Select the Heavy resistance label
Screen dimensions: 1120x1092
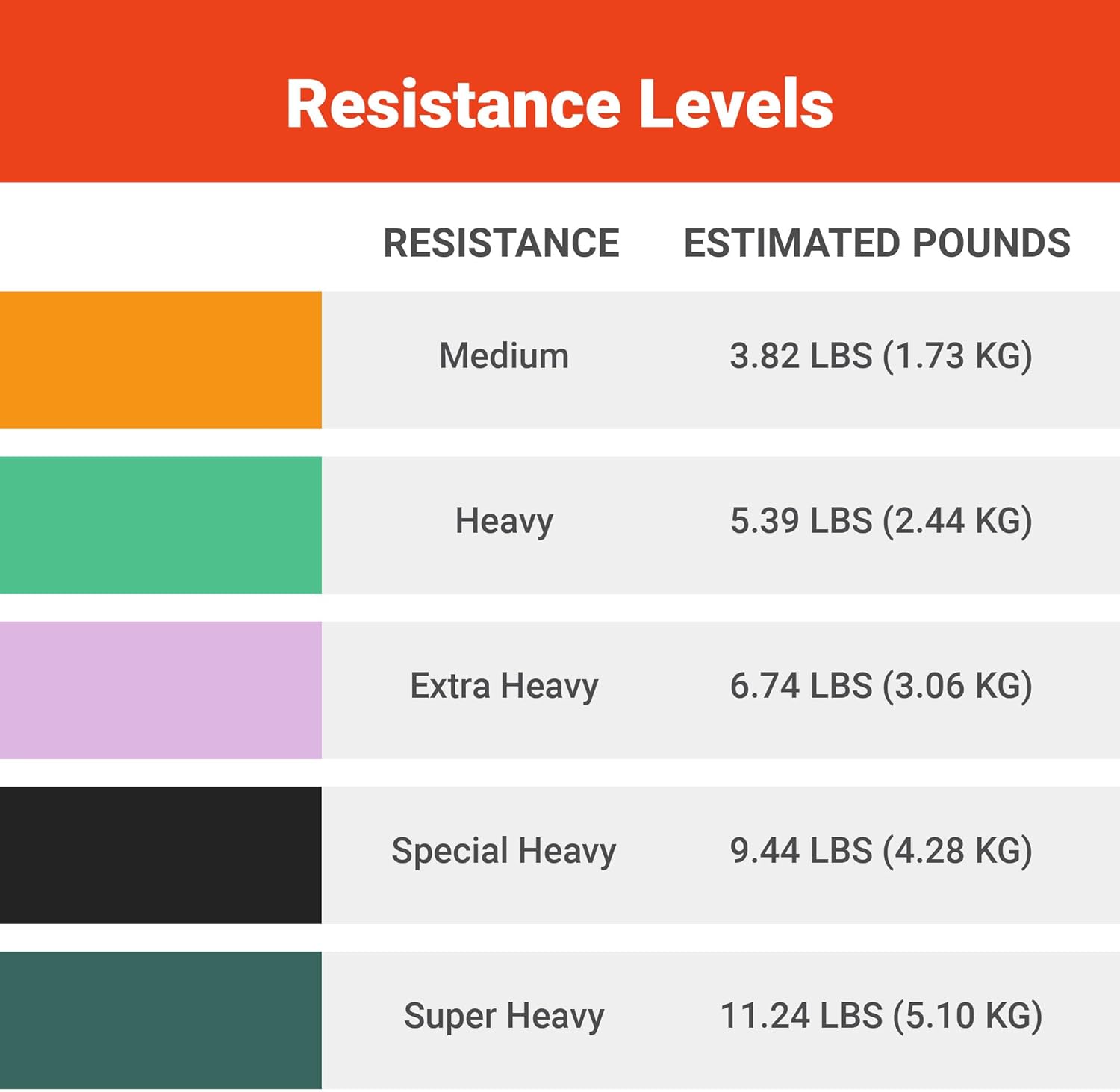coord(504,521)
